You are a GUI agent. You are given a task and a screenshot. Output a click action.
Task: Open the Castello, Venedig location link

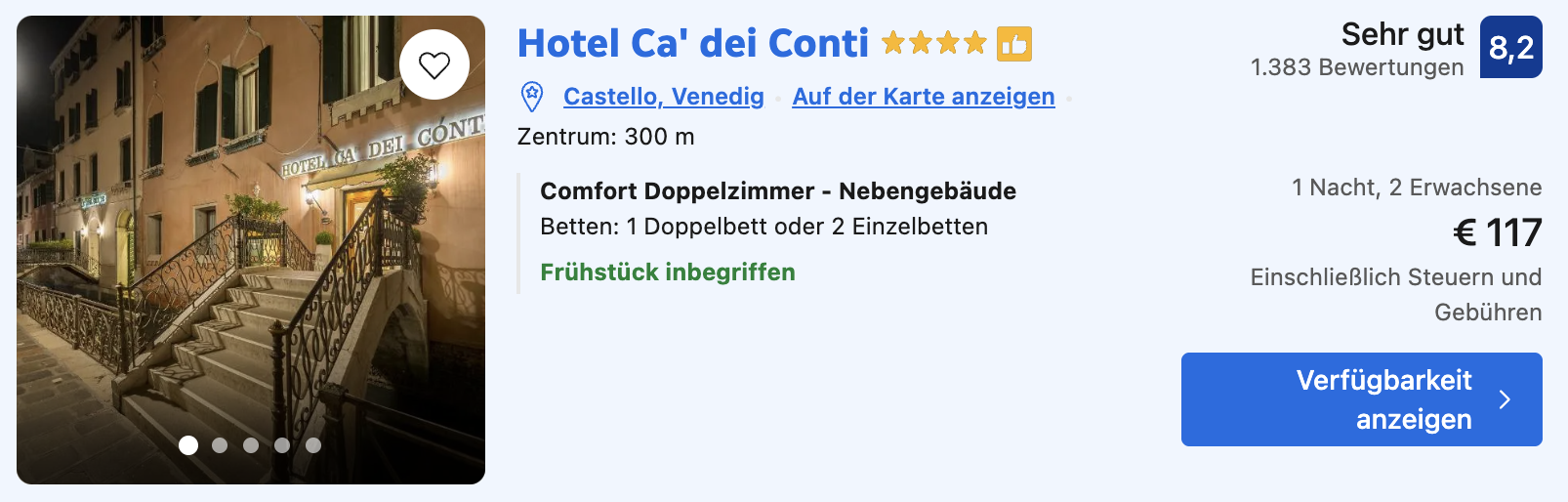point(663,97)
